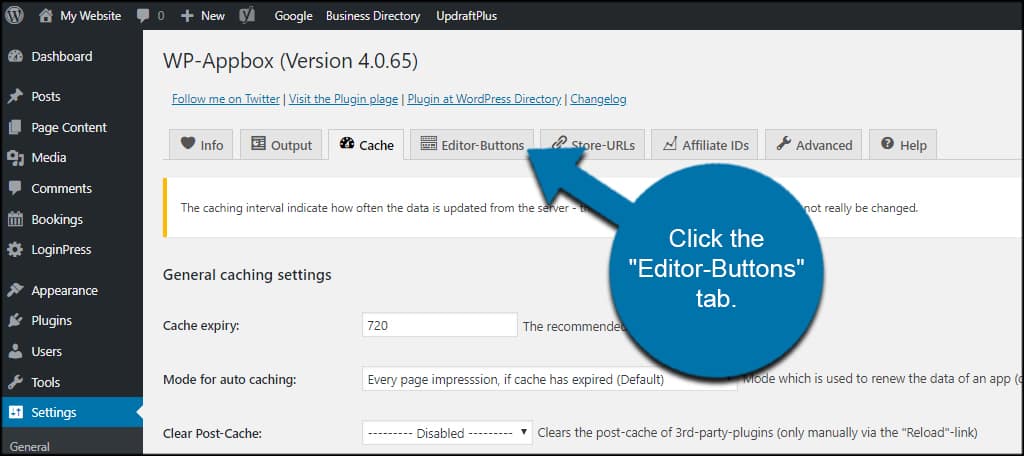Image resolution: width=1024 pixels, height=456 pixels.
Task: Click the Page Content pages icon
Action: click(16, 127)
